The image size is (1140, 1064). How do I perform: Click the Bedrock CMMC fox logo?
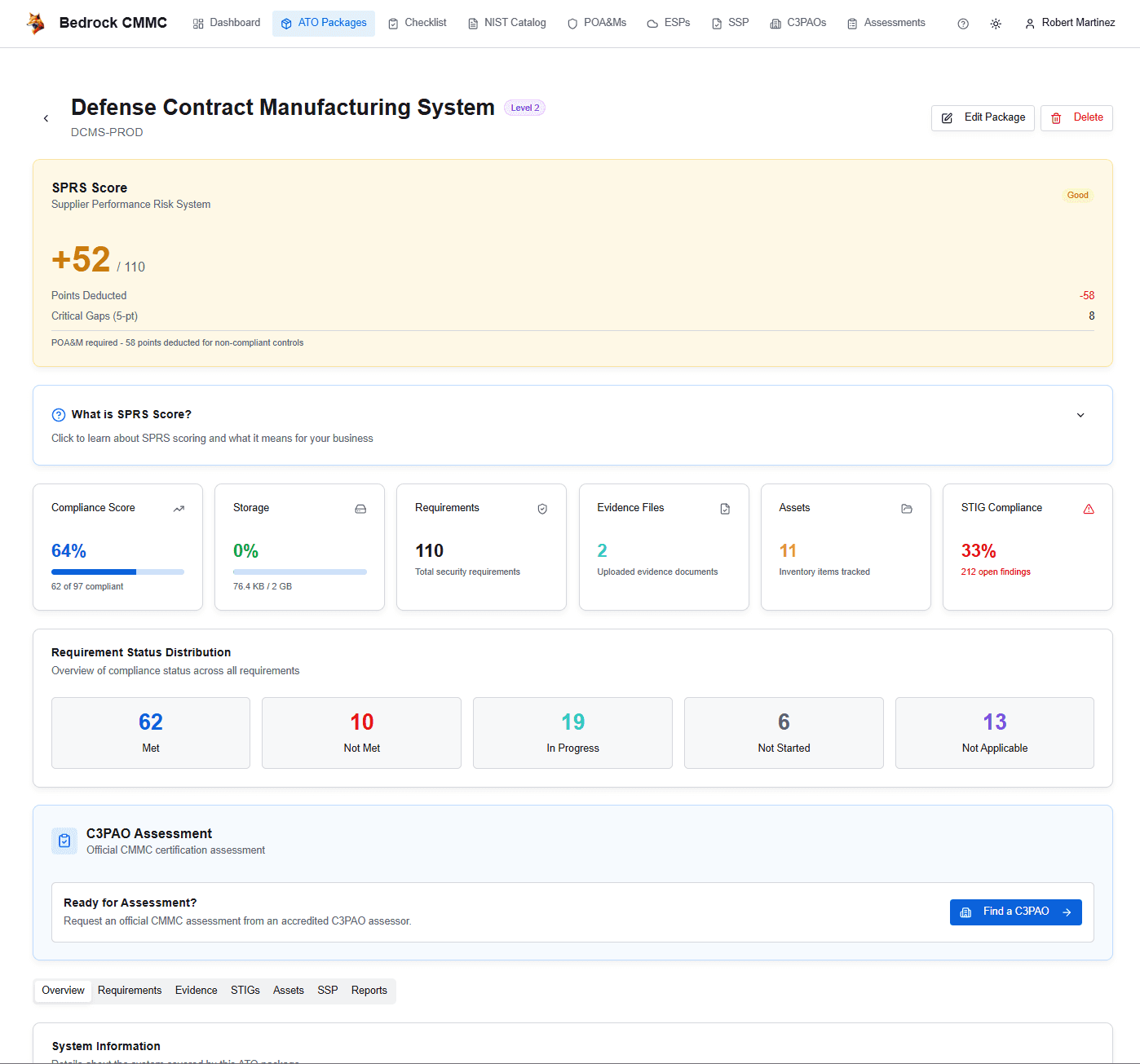(35, 23)
